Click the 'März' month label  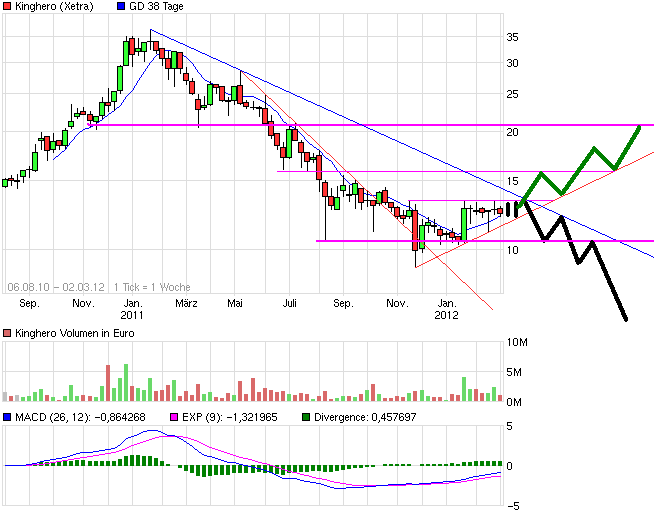pos(186,303)
